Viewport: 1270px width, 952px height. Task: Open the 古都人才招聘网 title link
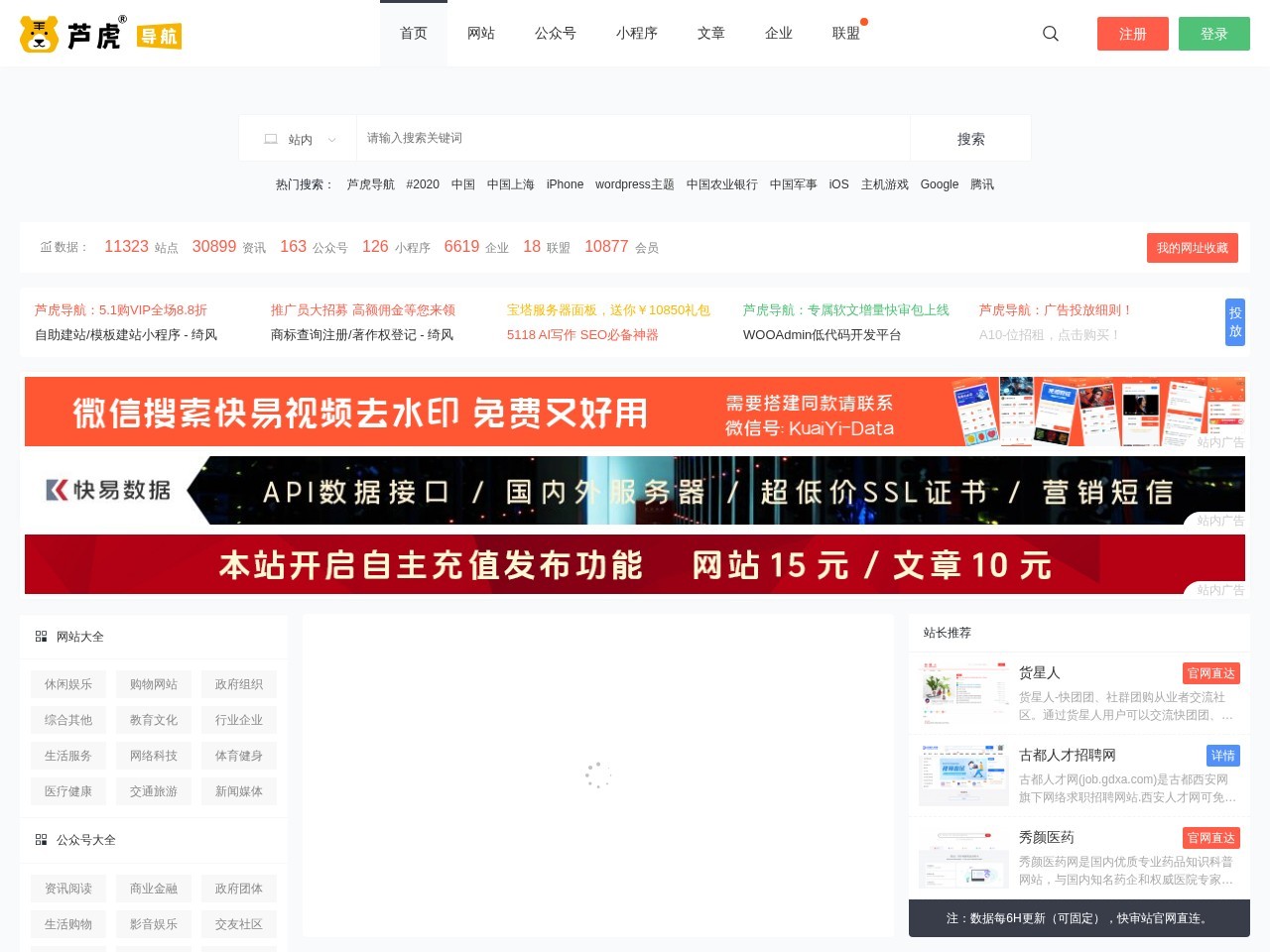pos(1068,756)
